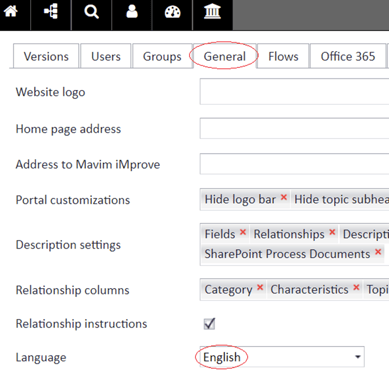The image size is (389, 385).
Task: Click the Description settings label
Action: tap(68, 245)
